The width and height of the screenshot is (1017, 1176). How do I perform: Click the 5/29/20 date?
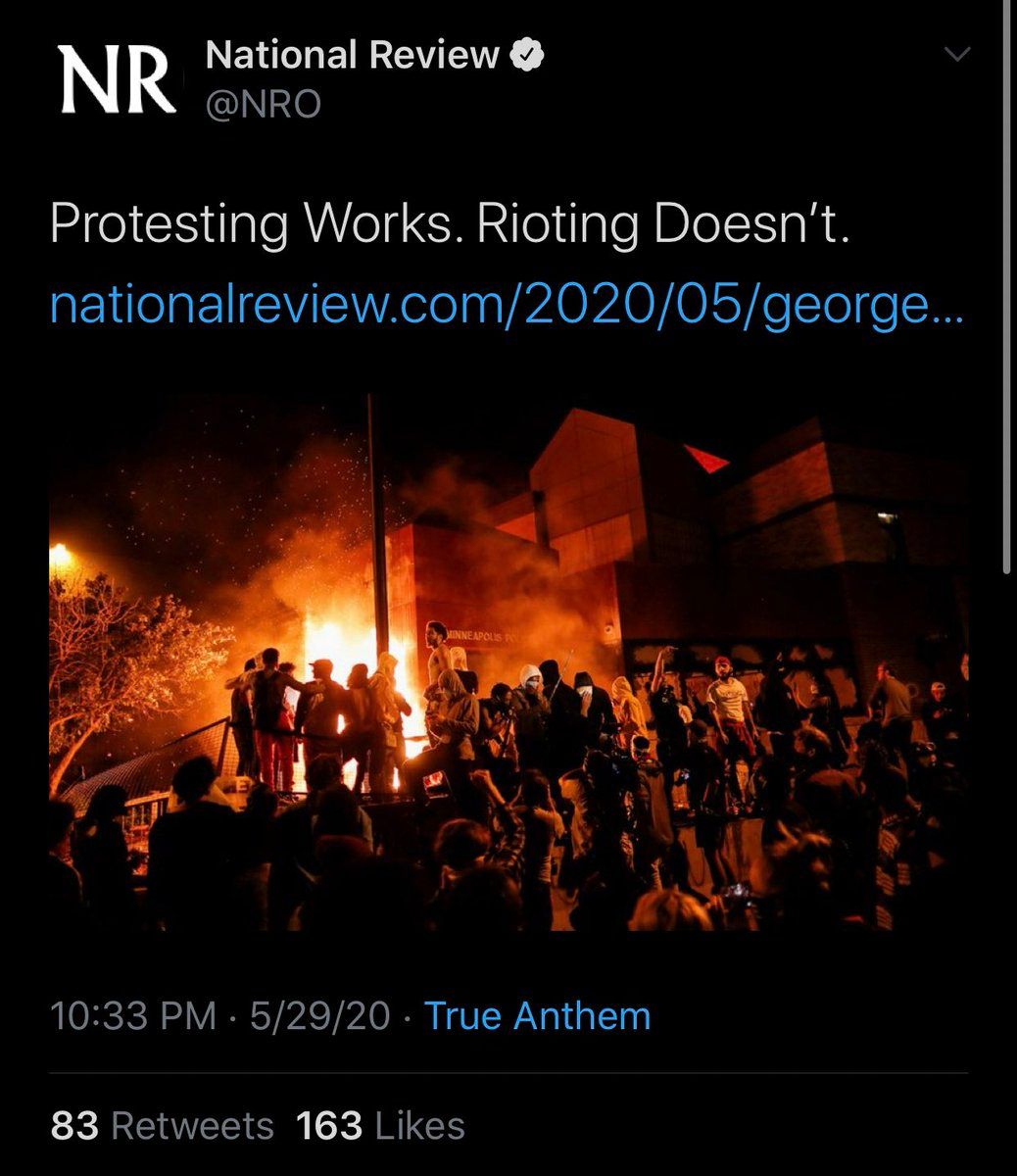[x=319, y=1016]
